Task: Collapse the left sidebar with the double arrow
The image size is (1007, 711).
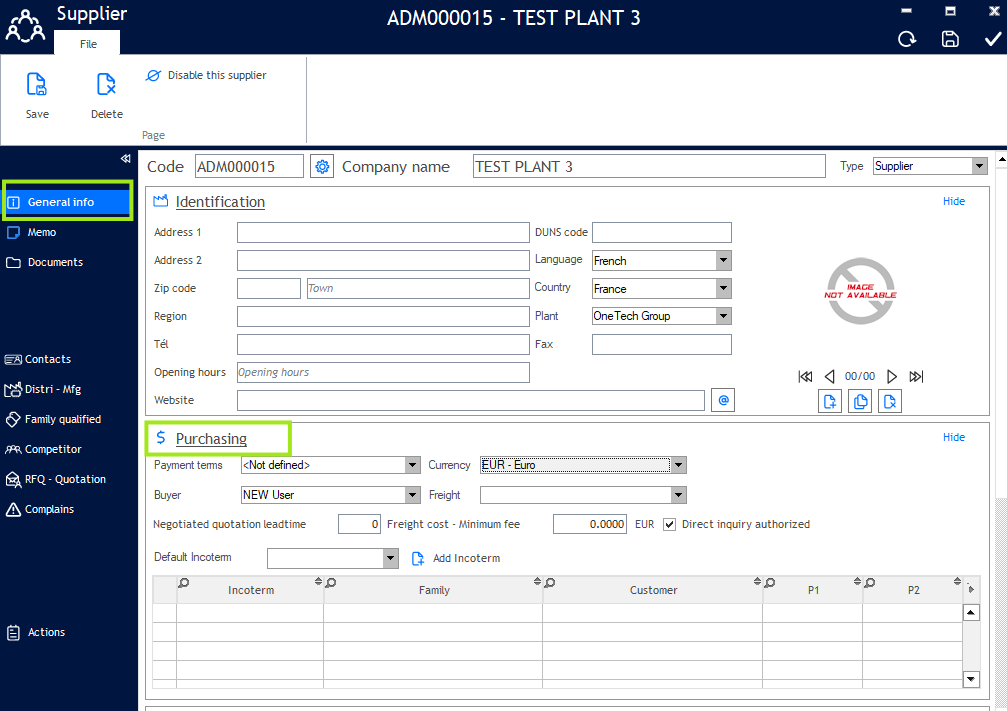Action: click(x=125, y=158)
